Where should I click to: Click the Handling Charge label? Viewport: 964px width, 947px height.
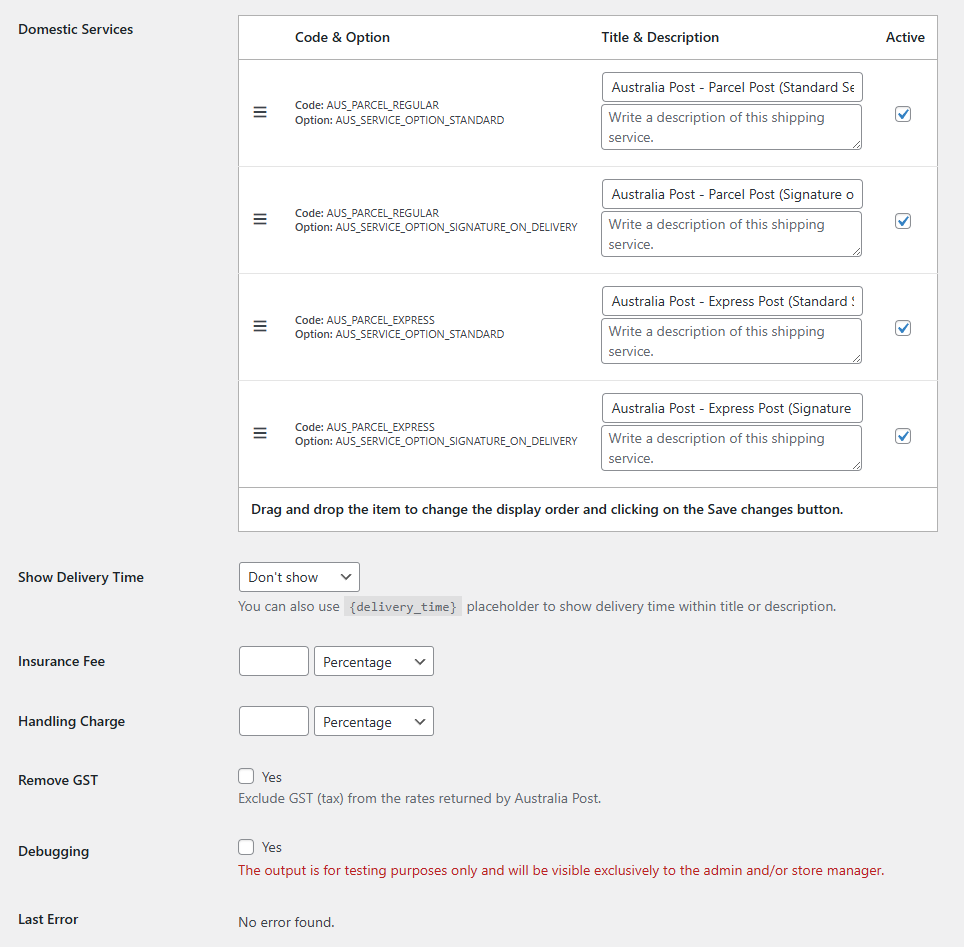(x=71, y=721)
